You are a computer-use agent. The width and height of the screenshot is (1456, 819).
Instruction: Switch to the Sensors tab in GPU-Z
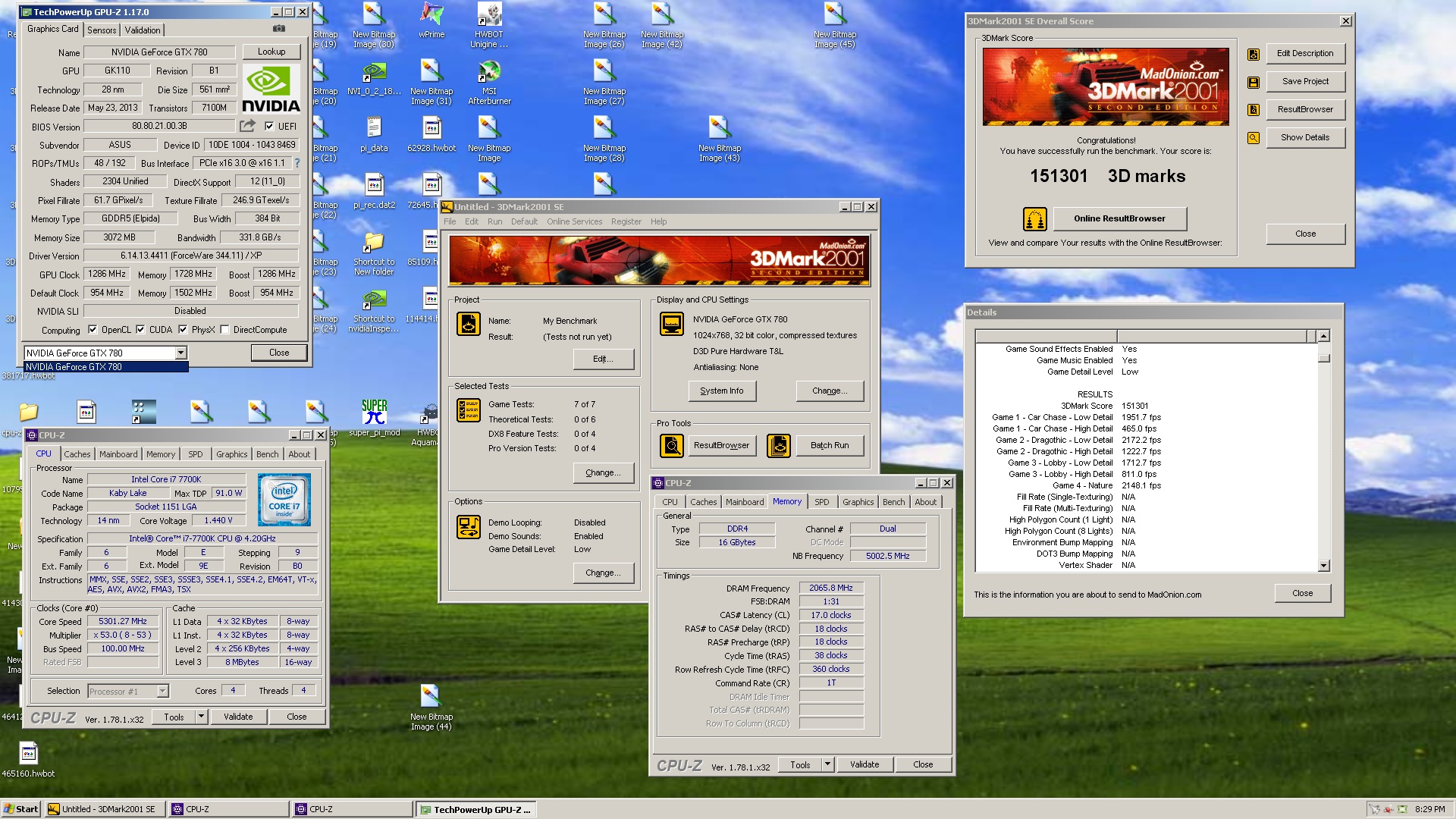tap(102, 30)
